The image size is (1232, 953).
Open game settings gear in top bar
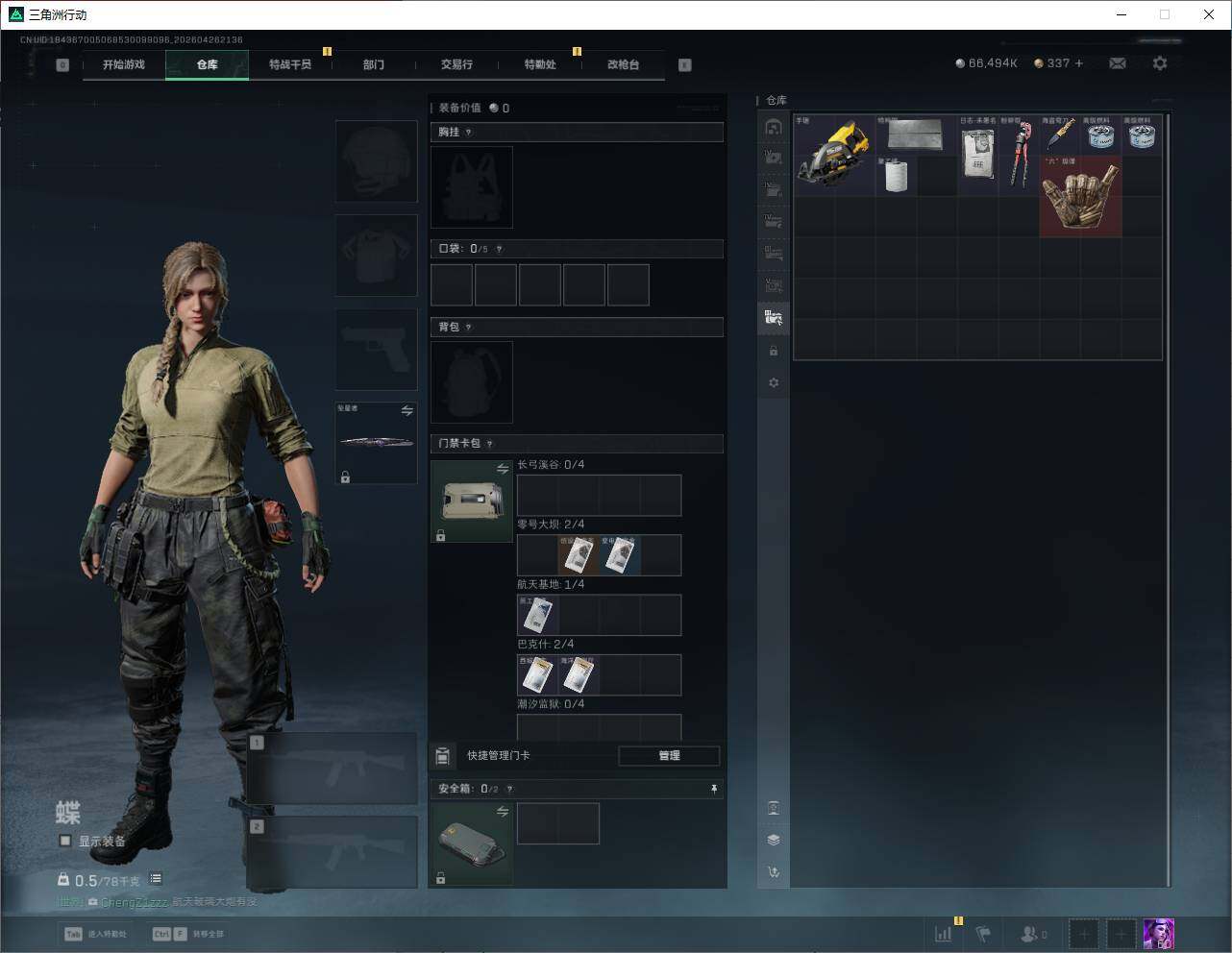coord(1160,63)
